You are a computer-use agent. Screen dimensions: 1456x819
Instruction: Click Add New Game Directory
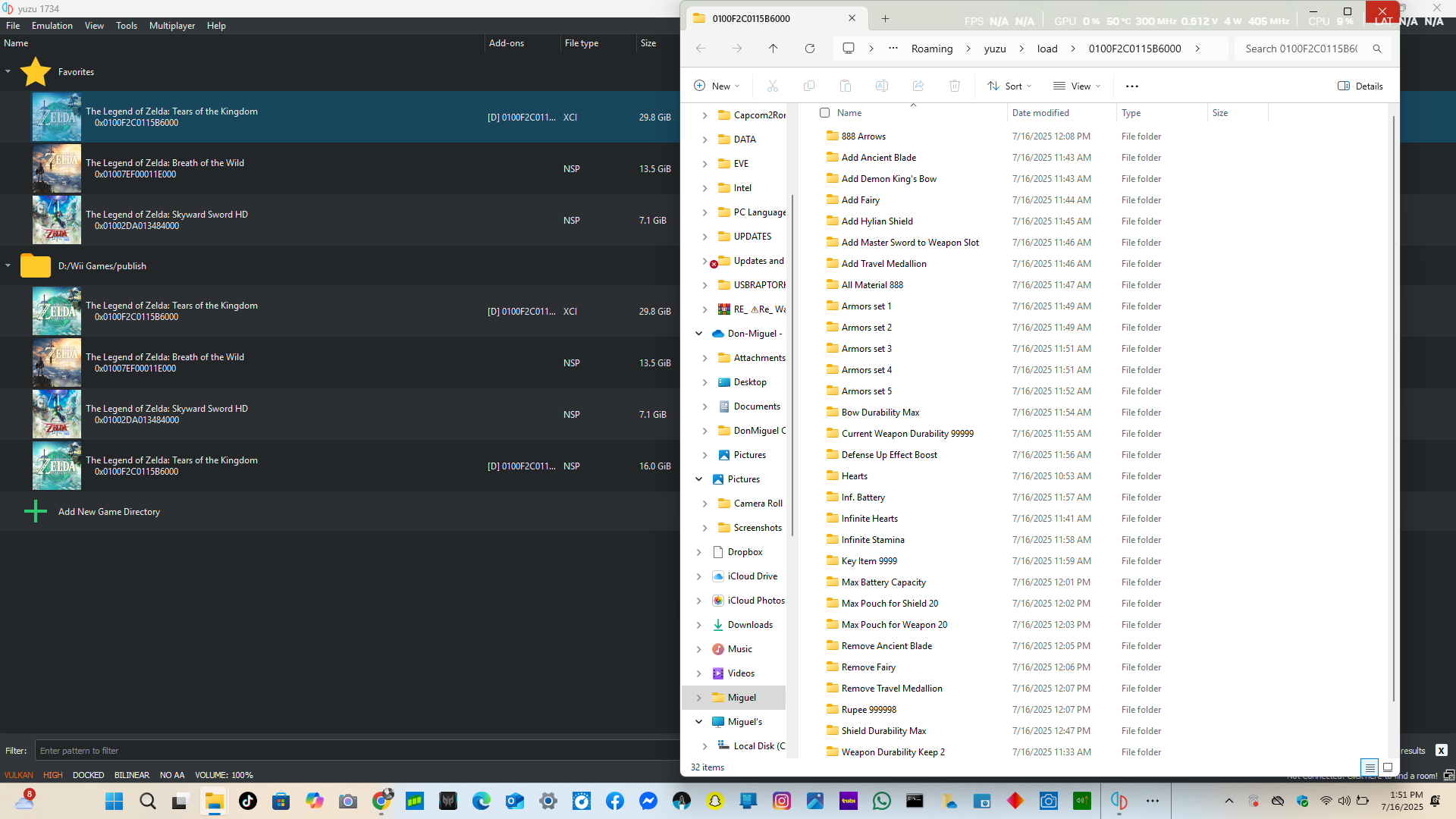[109, 512]
